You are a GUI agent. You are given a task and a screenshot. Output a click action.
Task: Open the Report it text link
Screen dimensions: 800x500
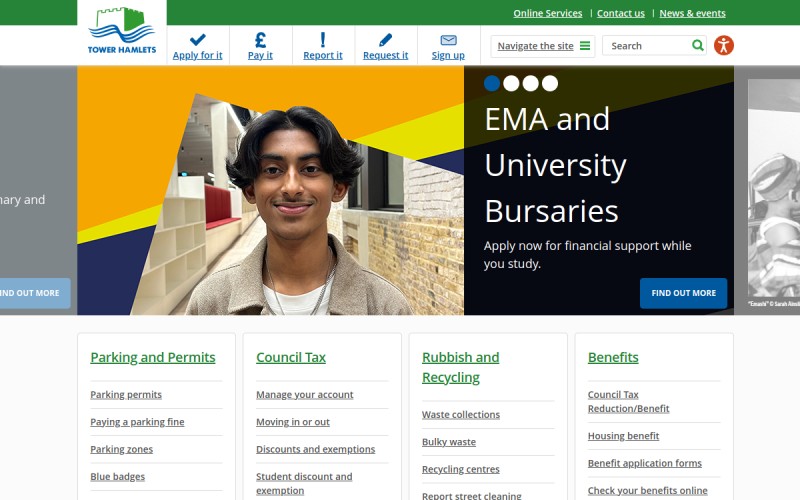click(323, 55)
